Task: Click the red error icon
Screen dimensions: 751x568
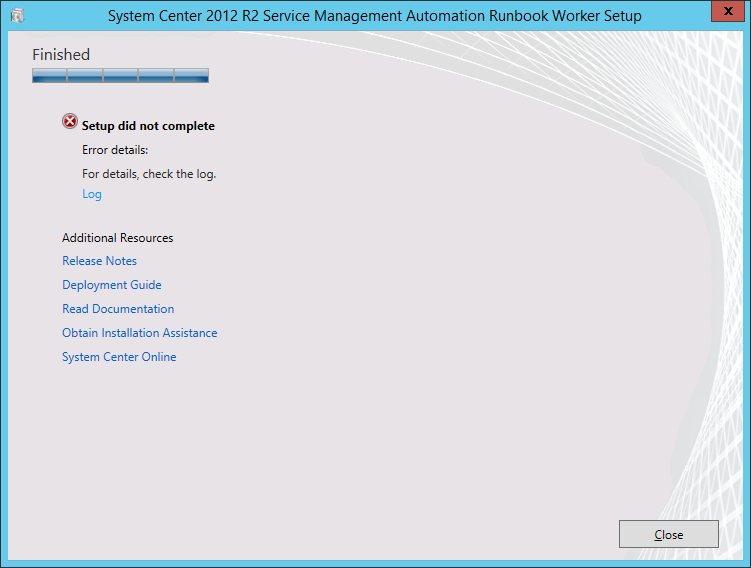Action: tap(70, 122)
